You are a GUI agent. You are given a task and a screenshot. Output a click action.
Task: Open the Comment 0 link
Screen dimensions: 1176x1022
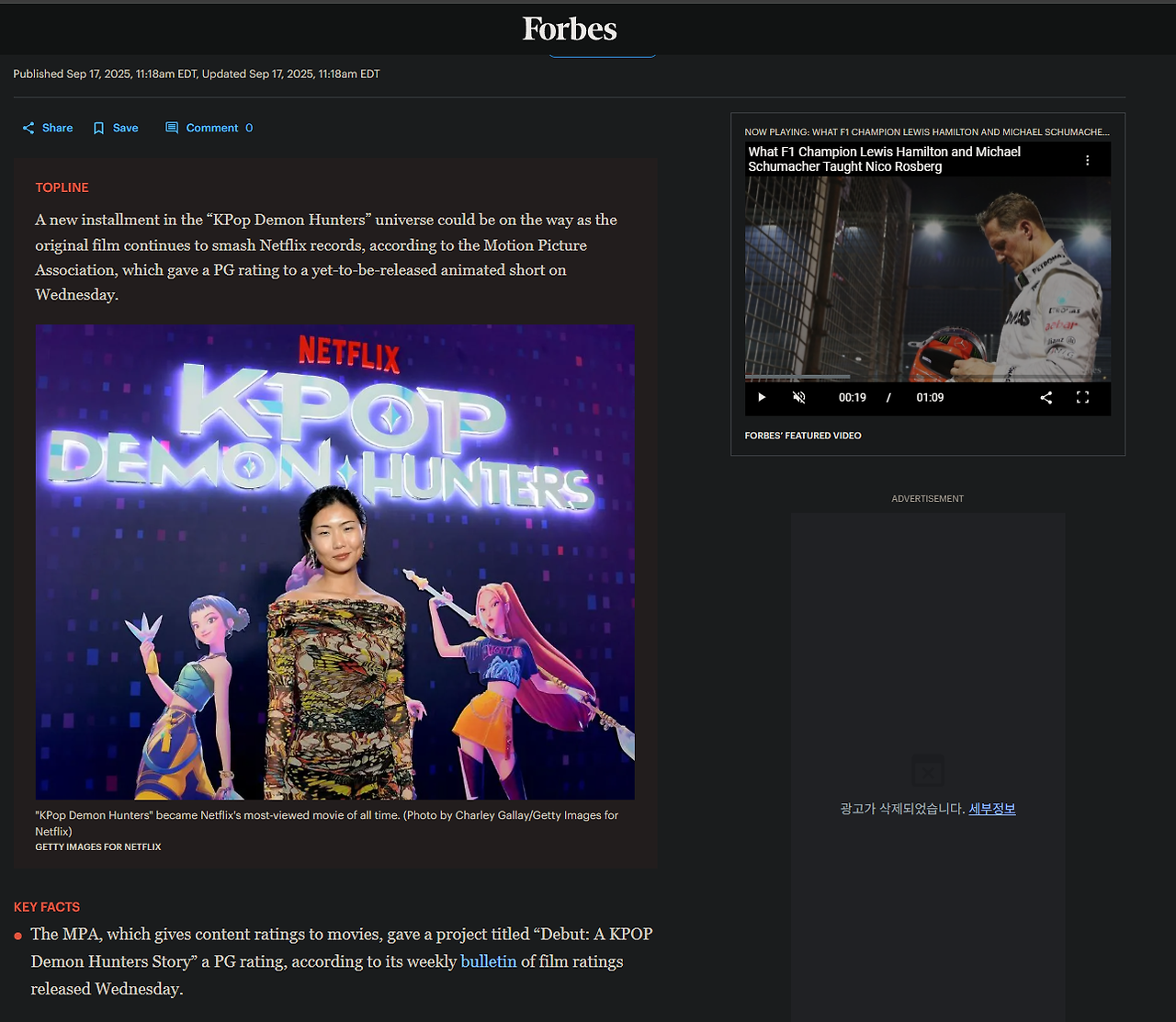point(220,129)
